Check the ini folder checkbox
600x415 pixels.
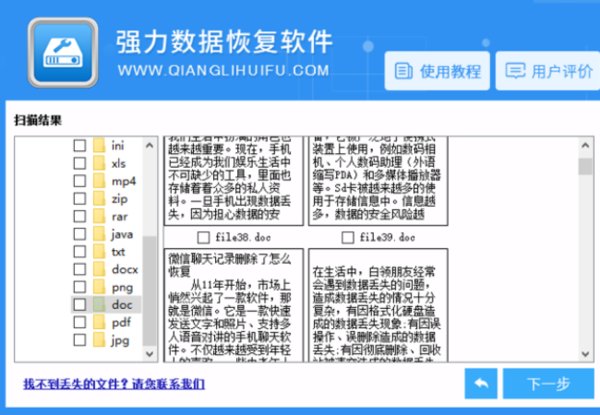[x=80, y=146]
